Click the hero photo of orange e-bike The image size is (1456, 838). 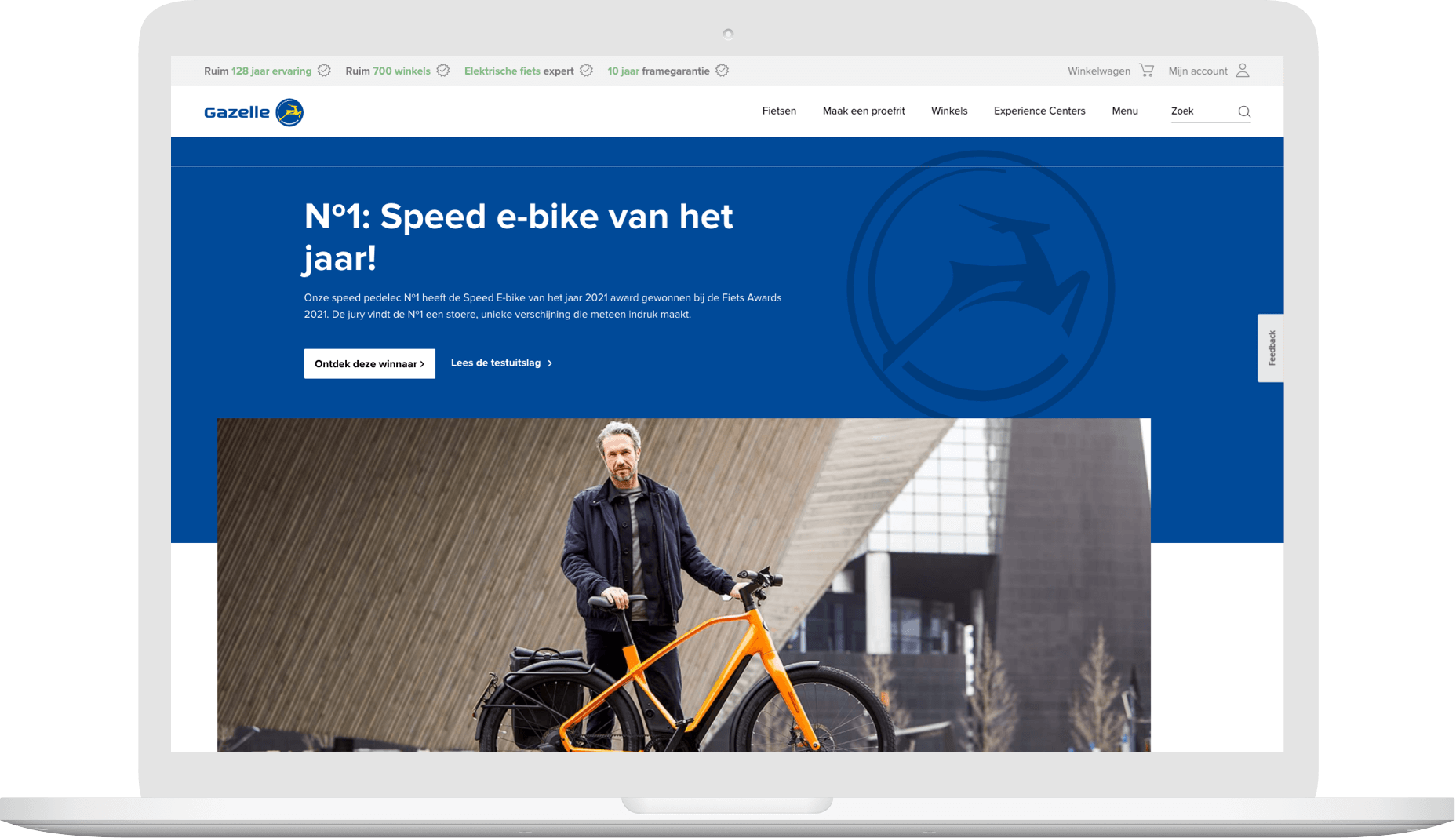click(684, 585)
